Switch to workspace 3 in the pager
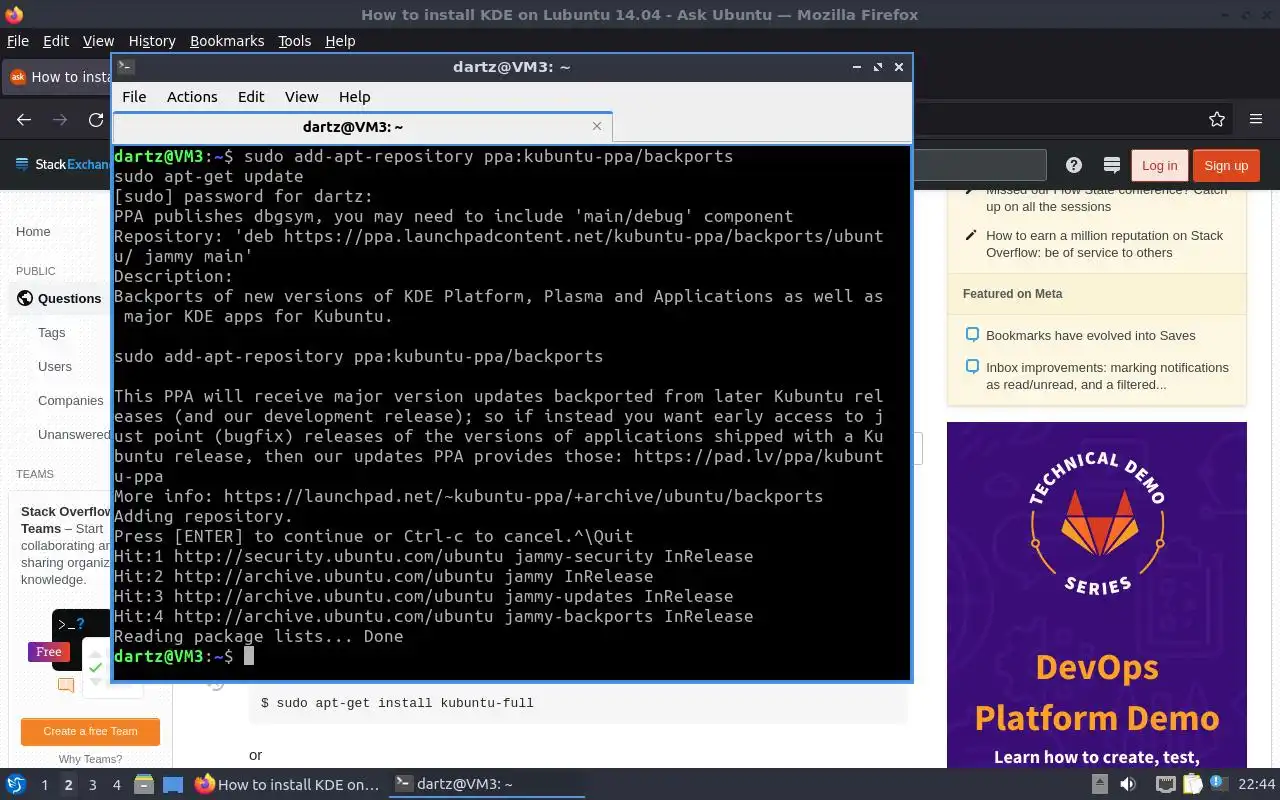Image resolution: width=1280 pixels, height=800 pixels. 92,785
